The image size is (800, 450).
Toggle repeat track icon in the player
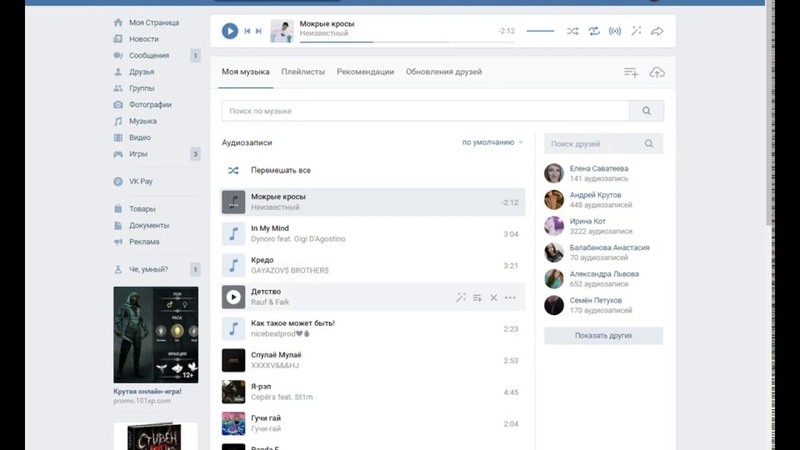(x=594, y=31)
